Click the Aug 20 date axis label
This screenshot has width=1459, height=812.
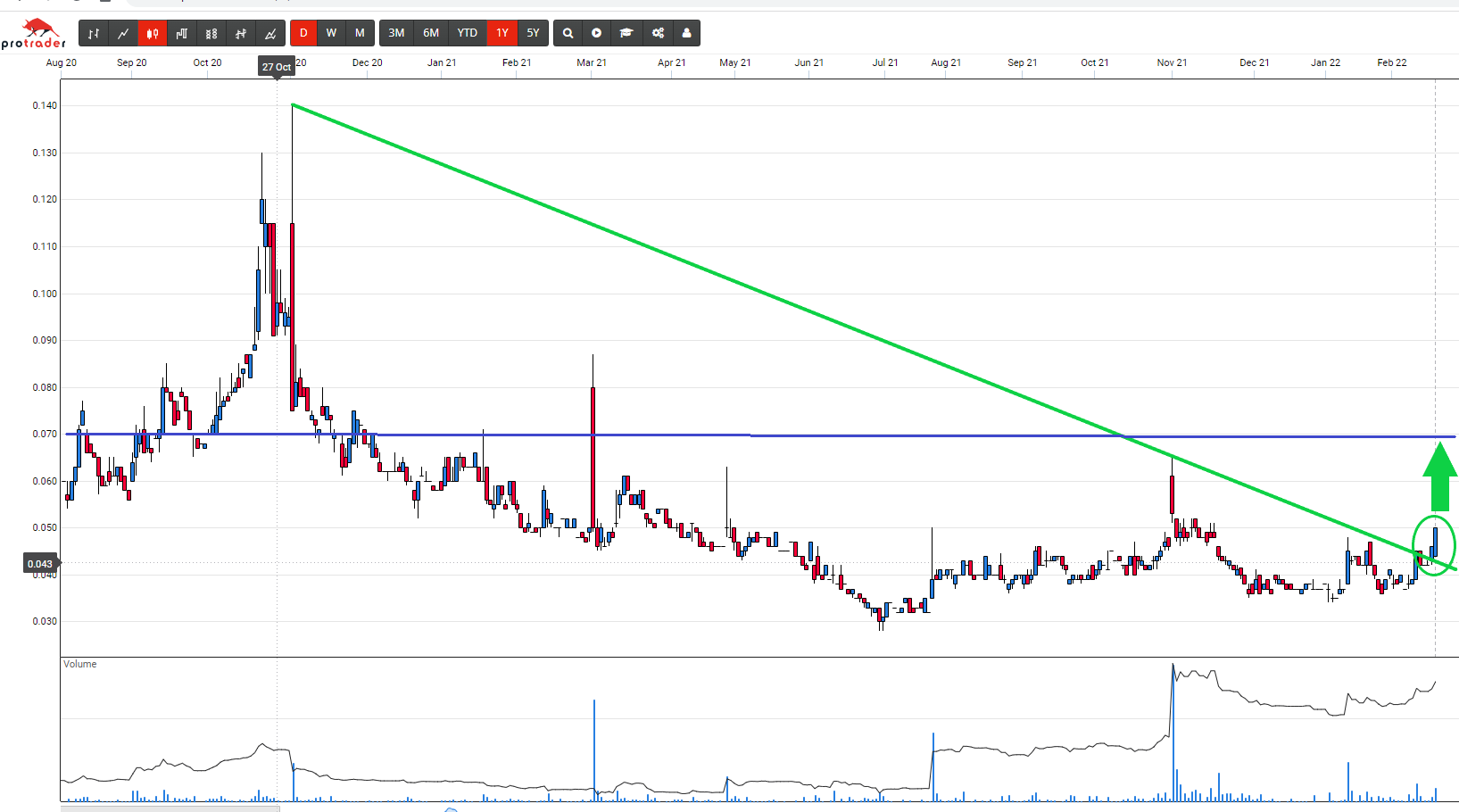click(x=62, y=62)
